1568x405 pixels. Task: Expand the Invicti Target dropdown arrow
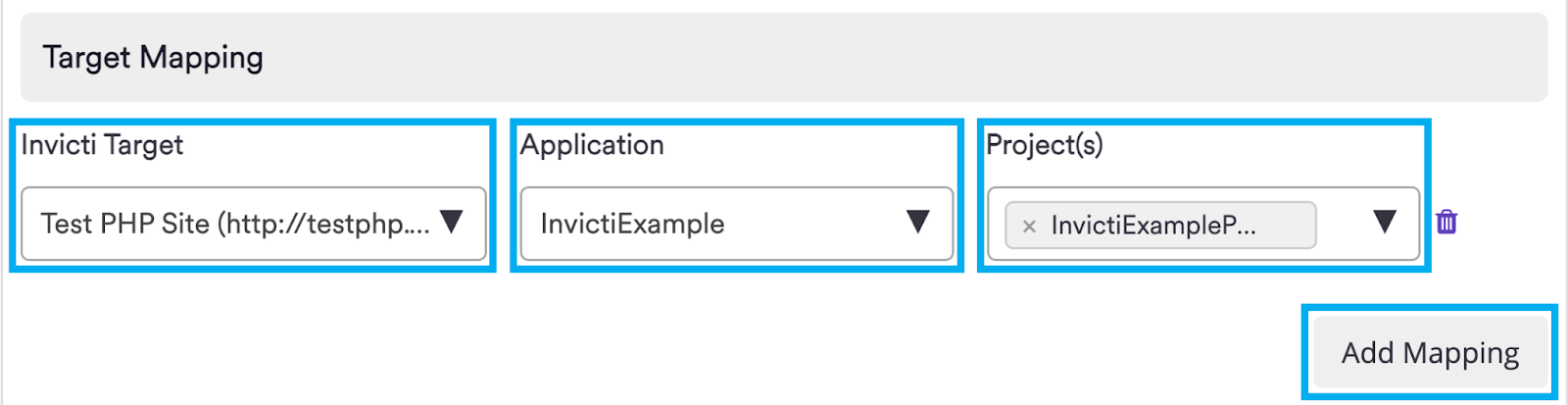click(452, 222)
